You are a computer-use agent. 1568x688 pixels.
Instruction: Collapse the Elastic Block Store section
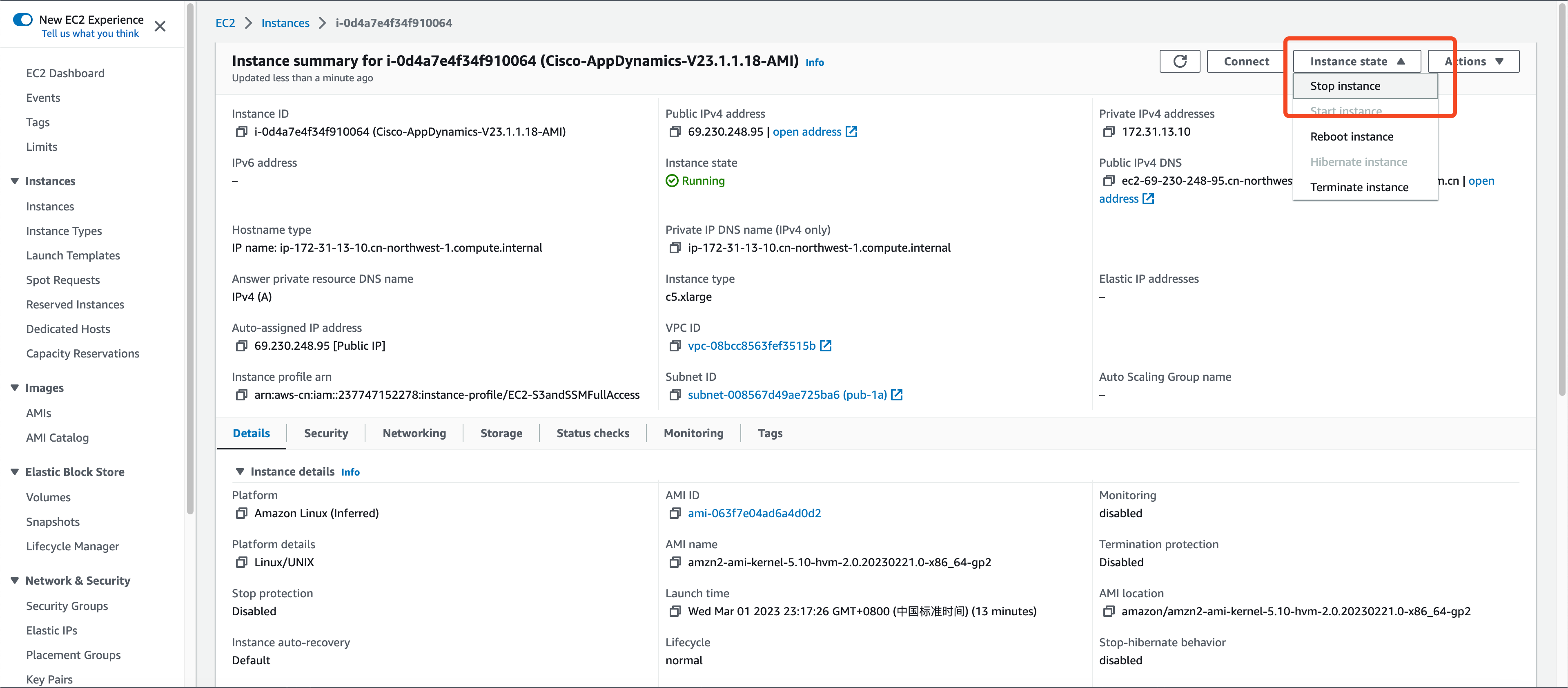click(x=15, y=472)
